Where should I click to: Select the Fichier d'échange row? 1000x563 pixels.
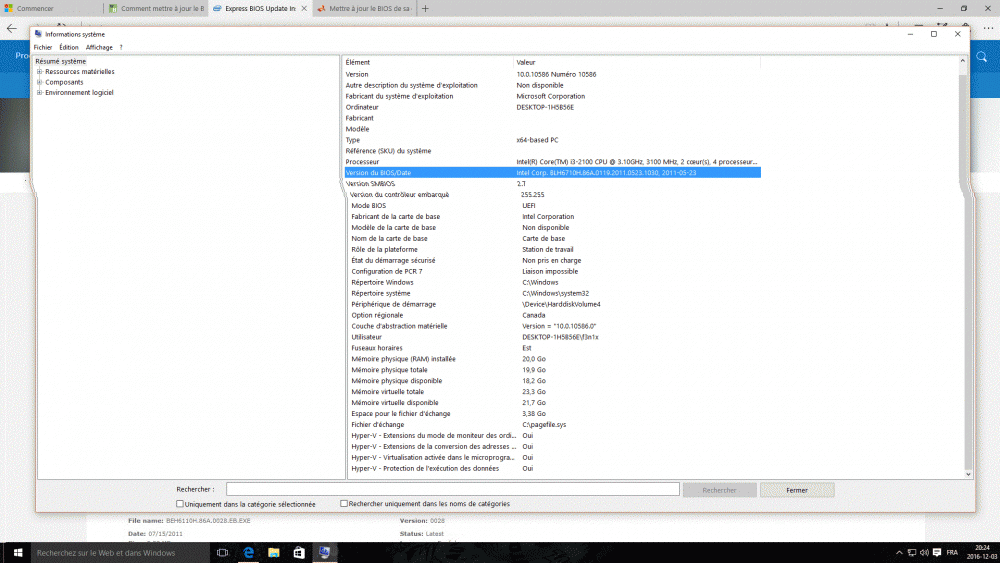555,425
